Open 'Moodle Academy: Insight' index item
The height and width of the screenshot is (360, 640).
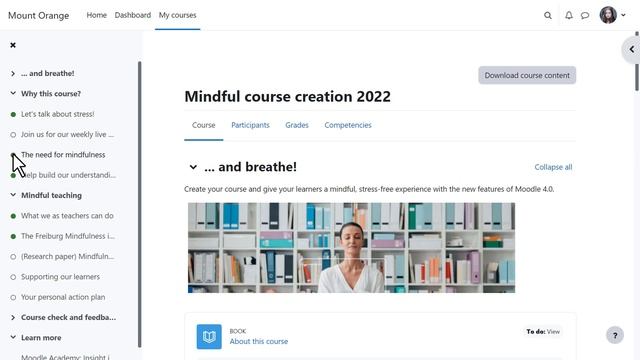tap(65, 357)
